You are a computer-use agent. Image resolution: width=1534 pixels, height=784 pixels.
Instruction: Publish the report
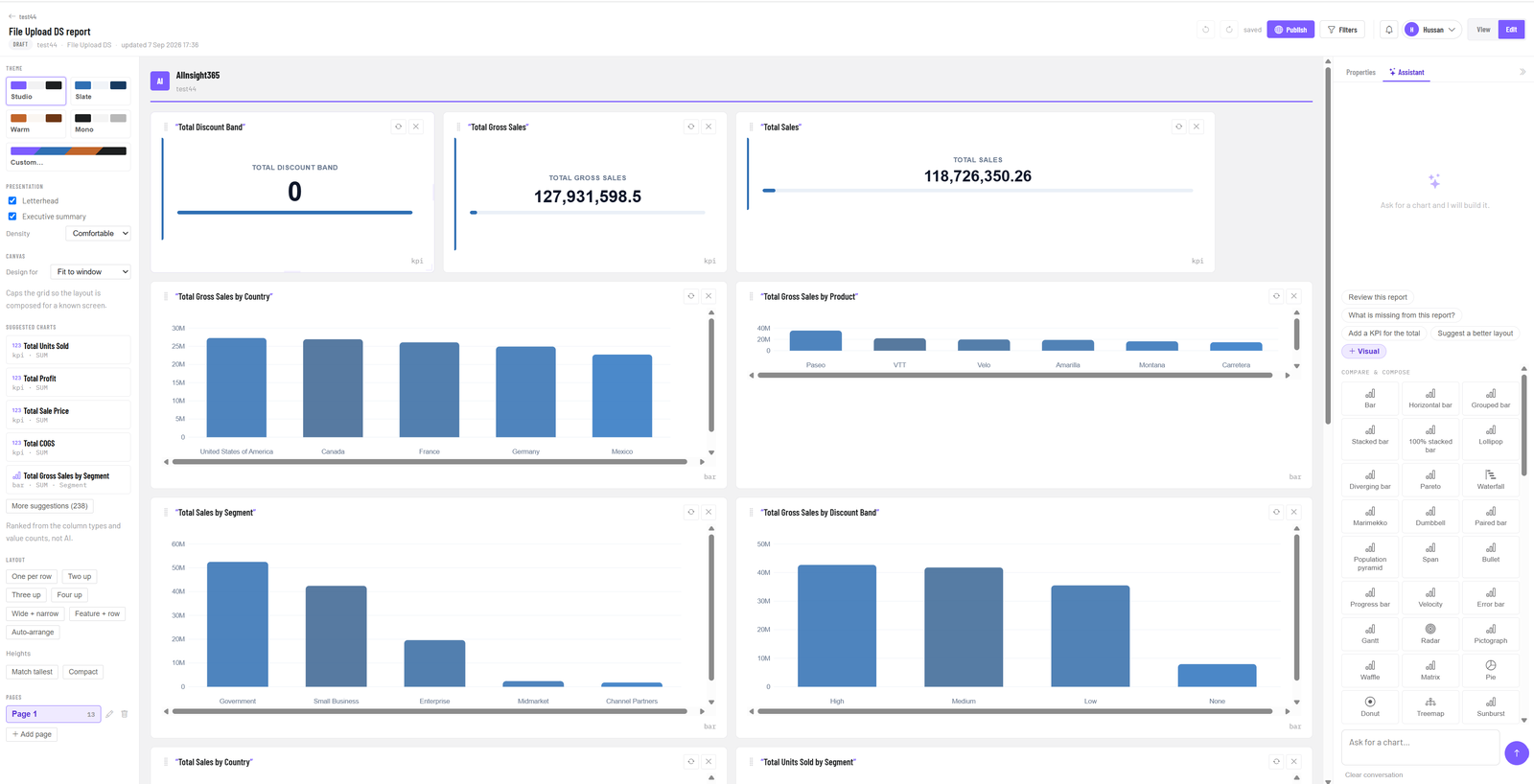(1290, 30)
